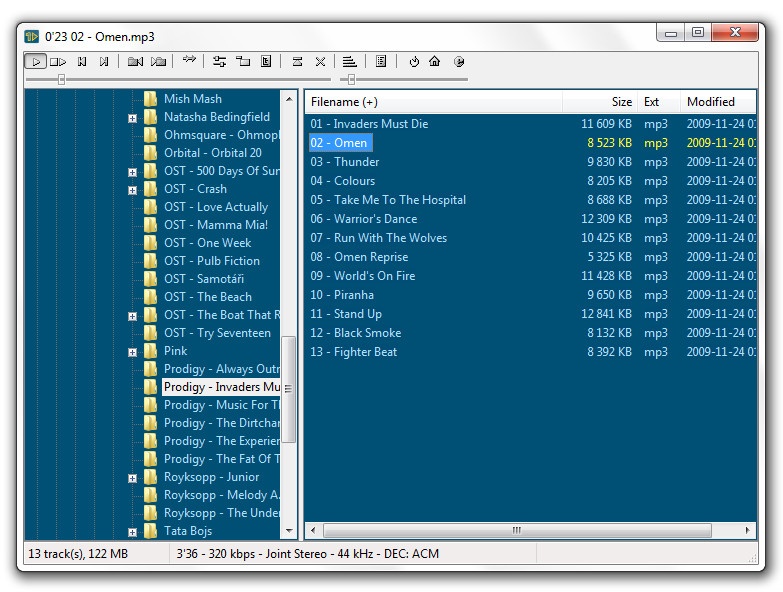Click the 12 841 KB size cell
The image size is (783, 592).
606,314
